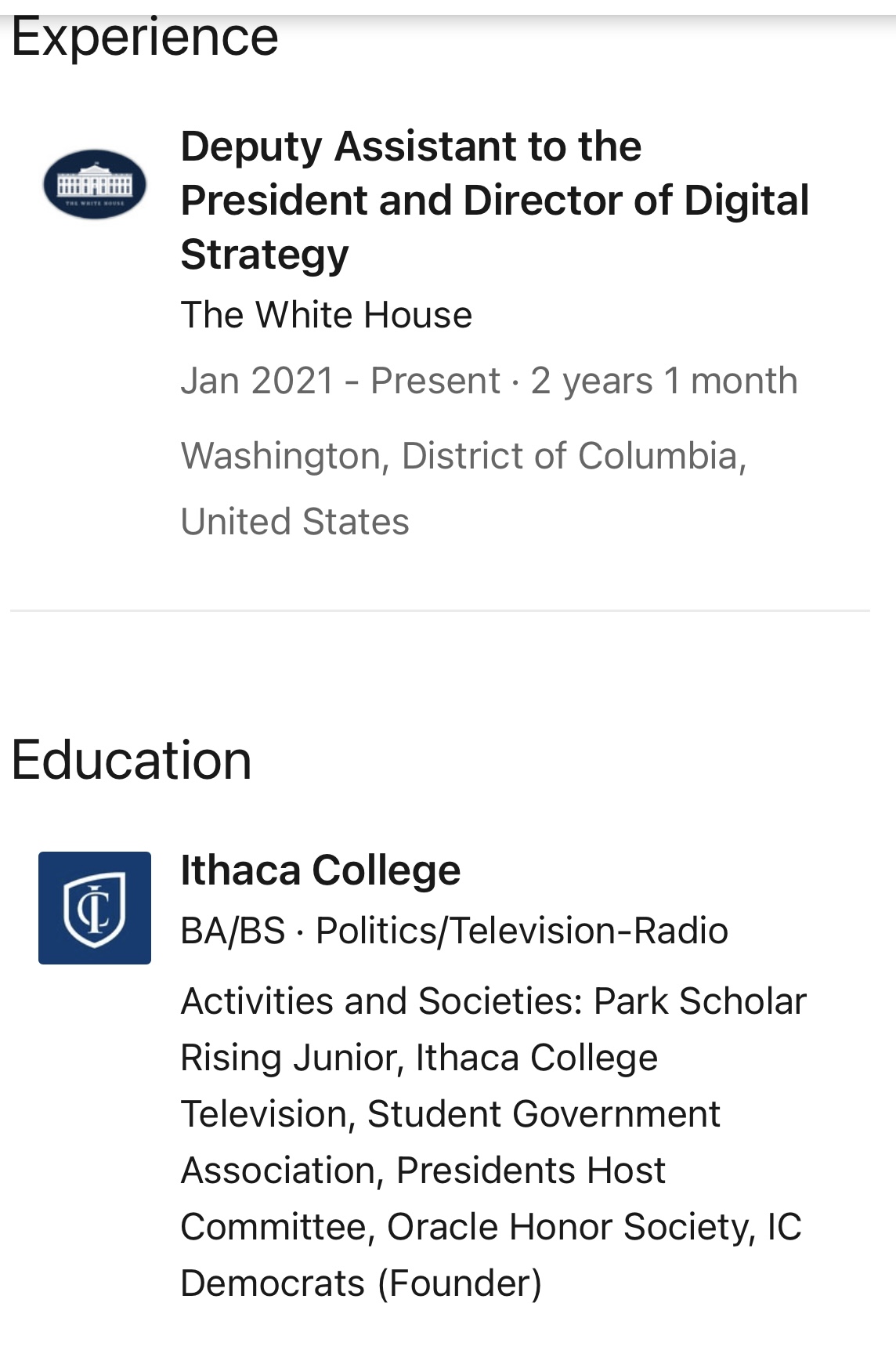The height and width of the screenshot is (1357, 896).
Task: Open the Deputy Assistant to the President position
Action: click(494, 200)
